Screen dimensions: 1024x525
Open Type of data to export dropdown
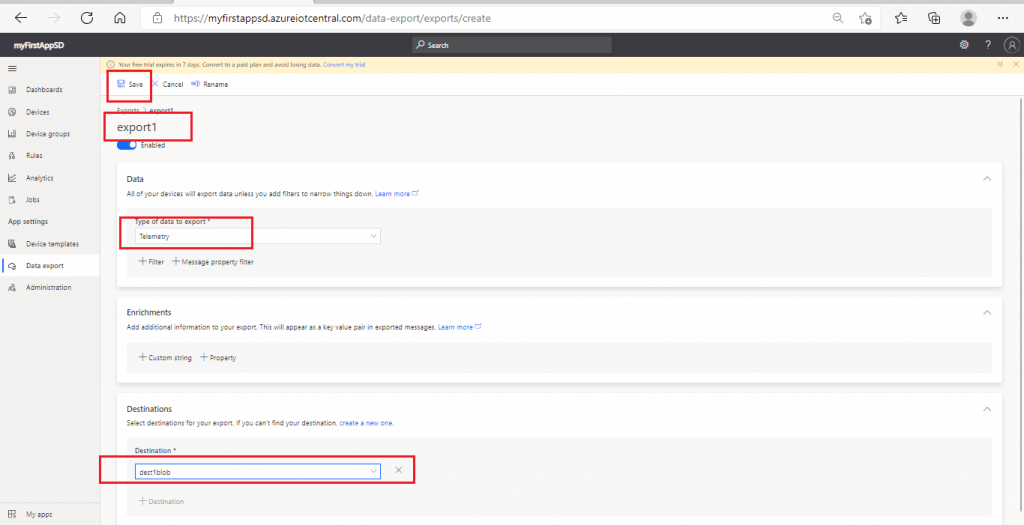coord(258,236)
